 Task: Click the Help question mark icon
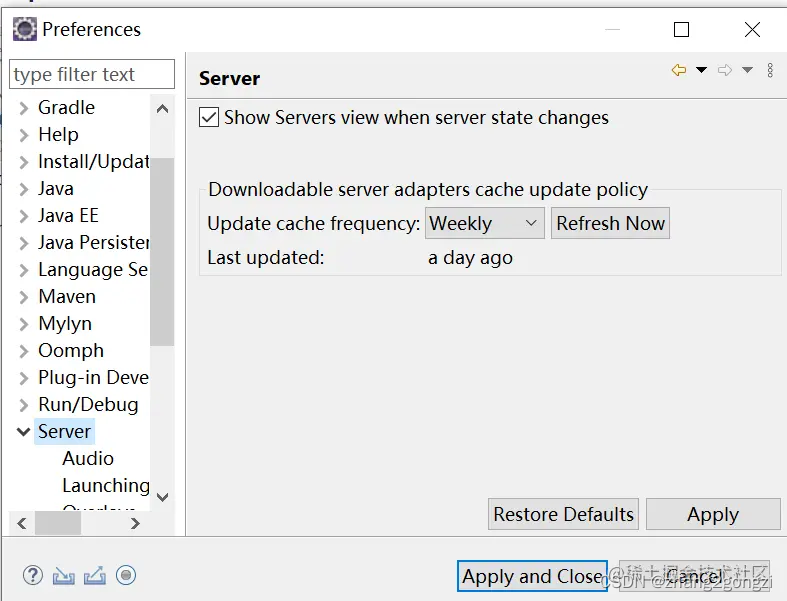pyautogui.click(x=33, y=575)
